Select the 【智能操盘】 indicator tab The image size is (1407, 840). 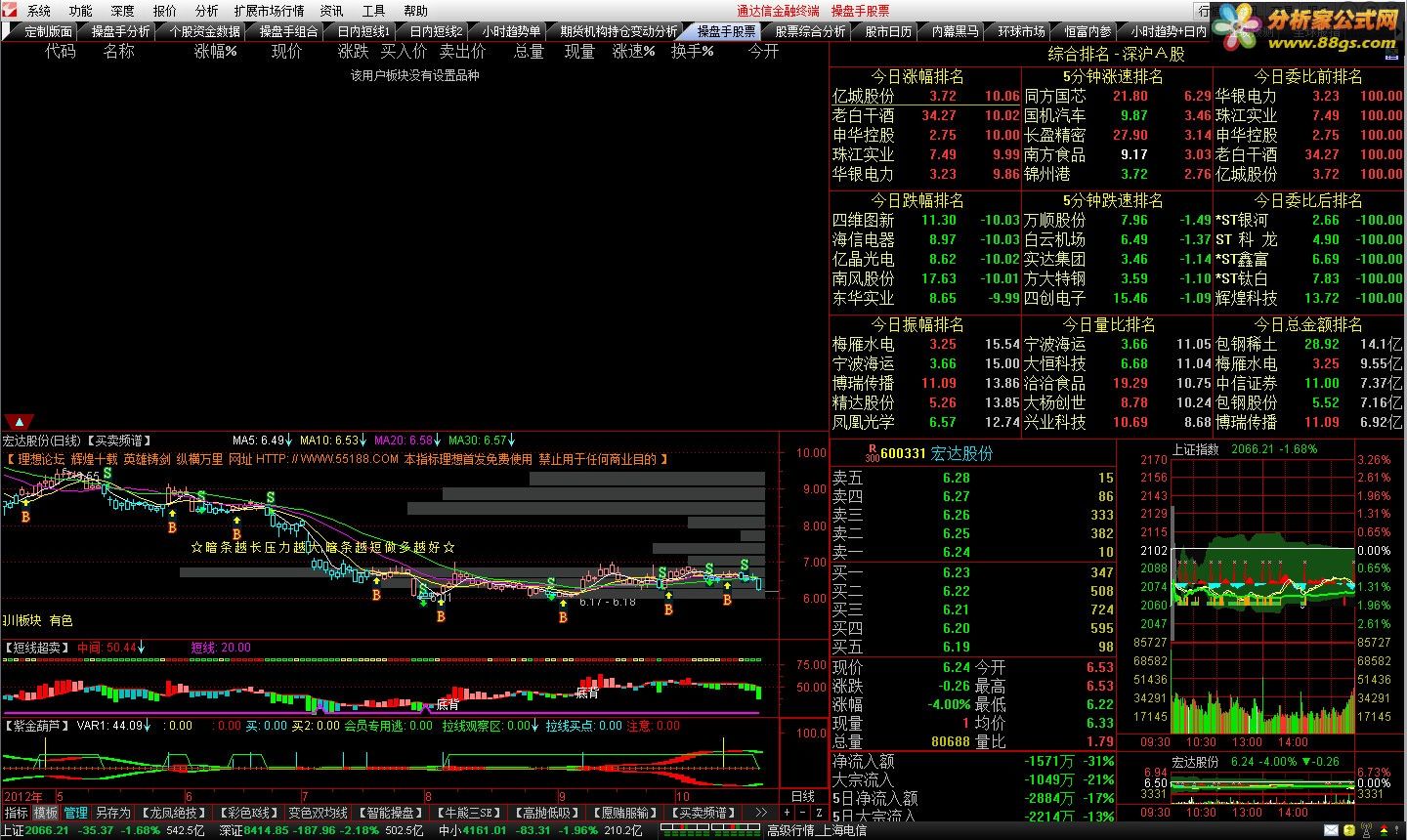pos(391,813)
